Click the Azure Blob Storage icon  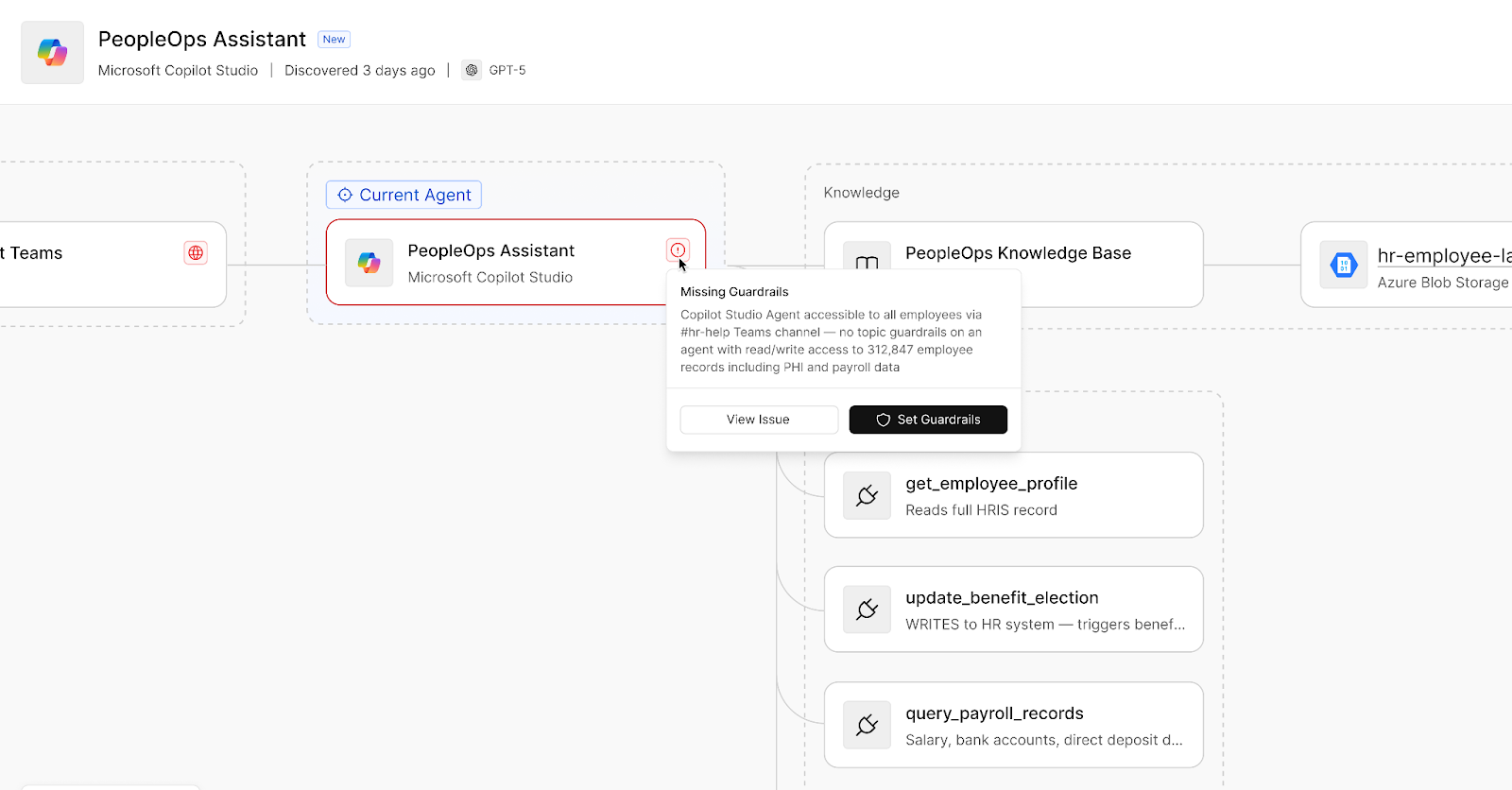pyautogui.click(x=1344, y=266)
